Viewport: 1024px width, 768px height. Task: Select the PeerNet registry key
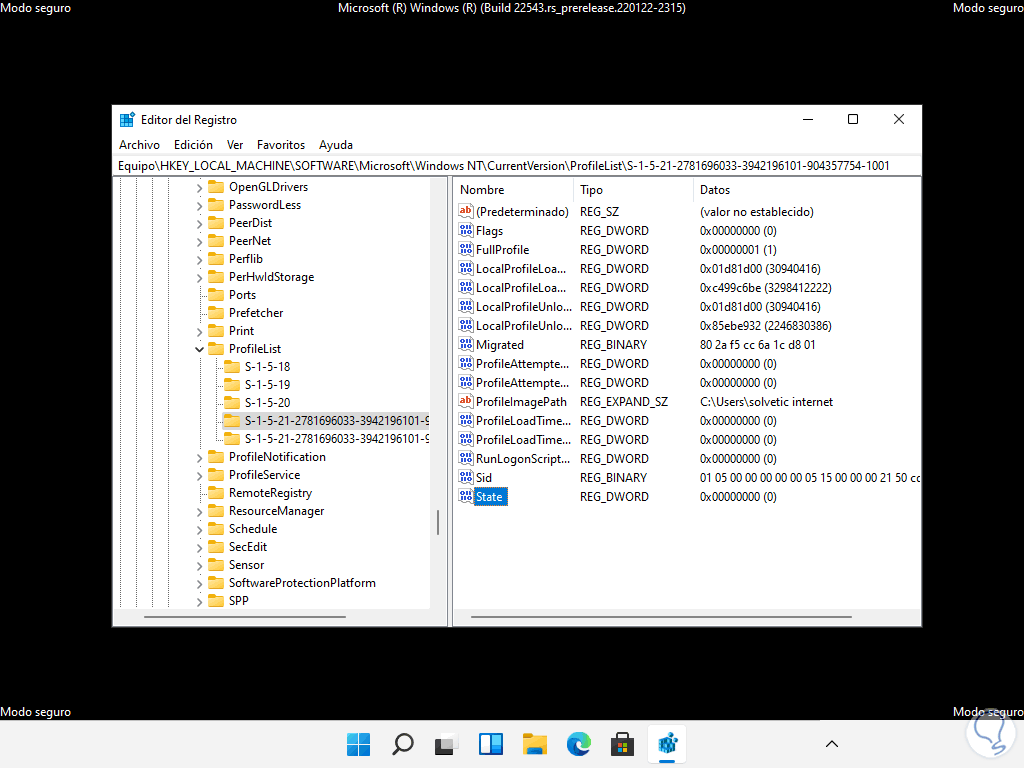(x=249, y=241)
